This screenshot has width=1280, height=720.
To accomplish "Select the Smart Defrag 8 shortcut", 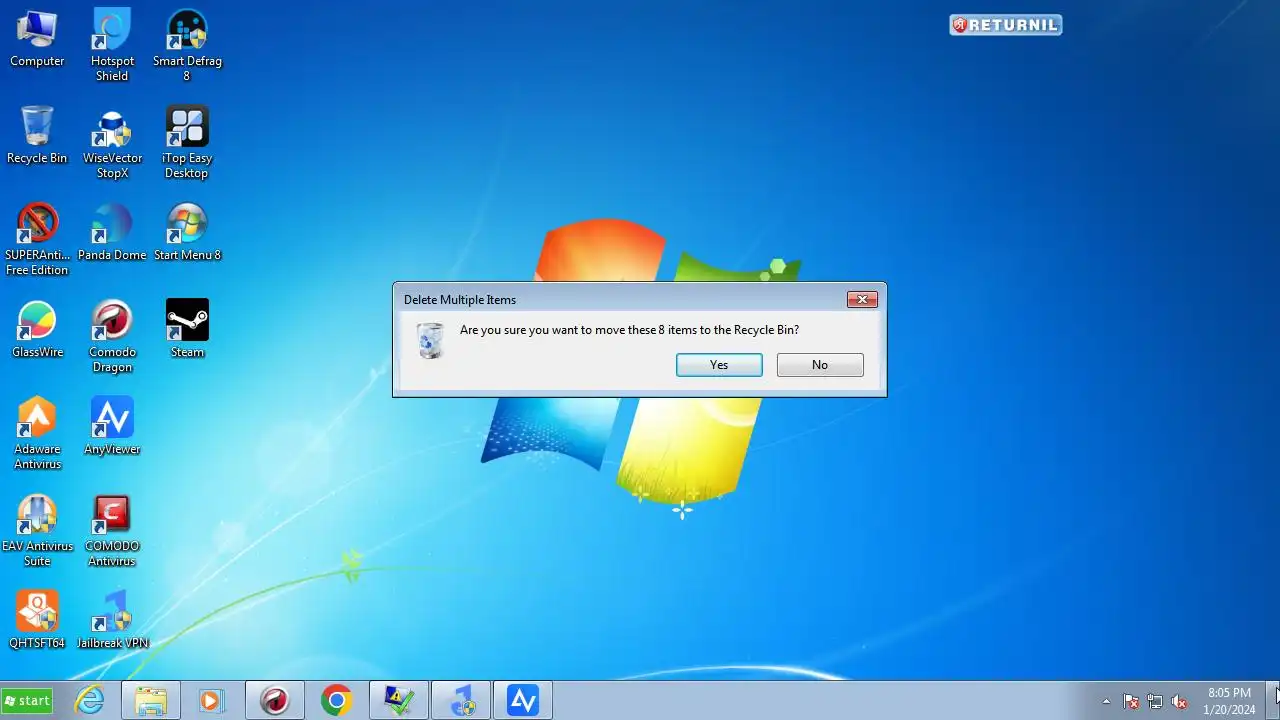I will (x=187, y=46).
